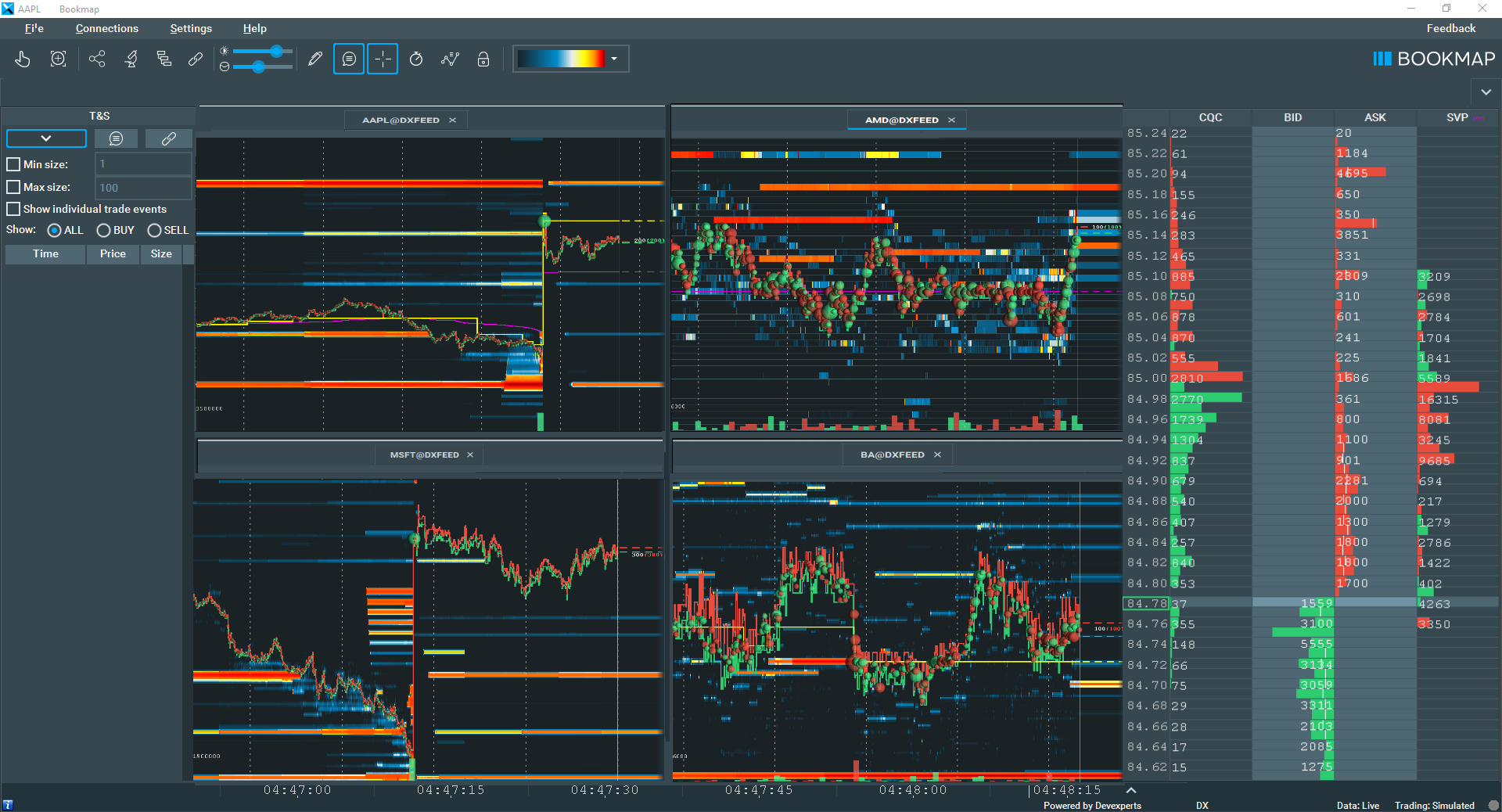Screen dimensions: 1502x812
Task: Open the heatmap color scheme dropdown
Action: point(614,59)
